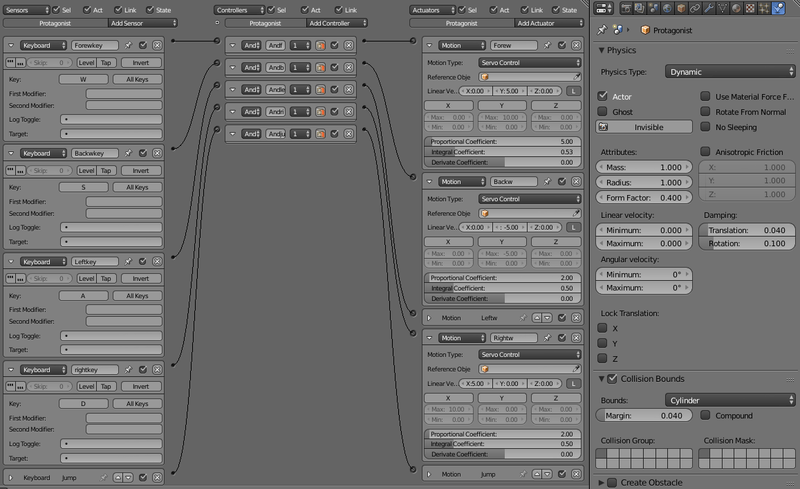The image size is (800, 489).
Task: Pick Reference Object with eyedropper in Forew actuator
Action: click(576, 77)
